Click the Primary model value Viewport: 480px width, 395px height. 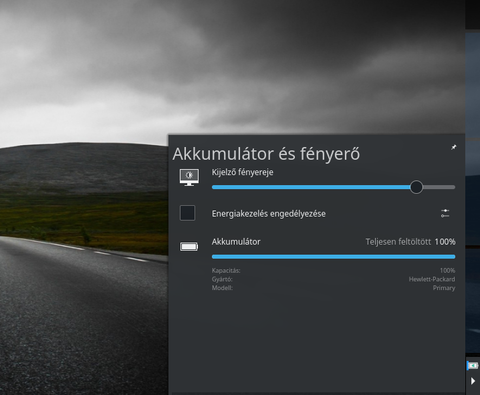click(444, 288)
